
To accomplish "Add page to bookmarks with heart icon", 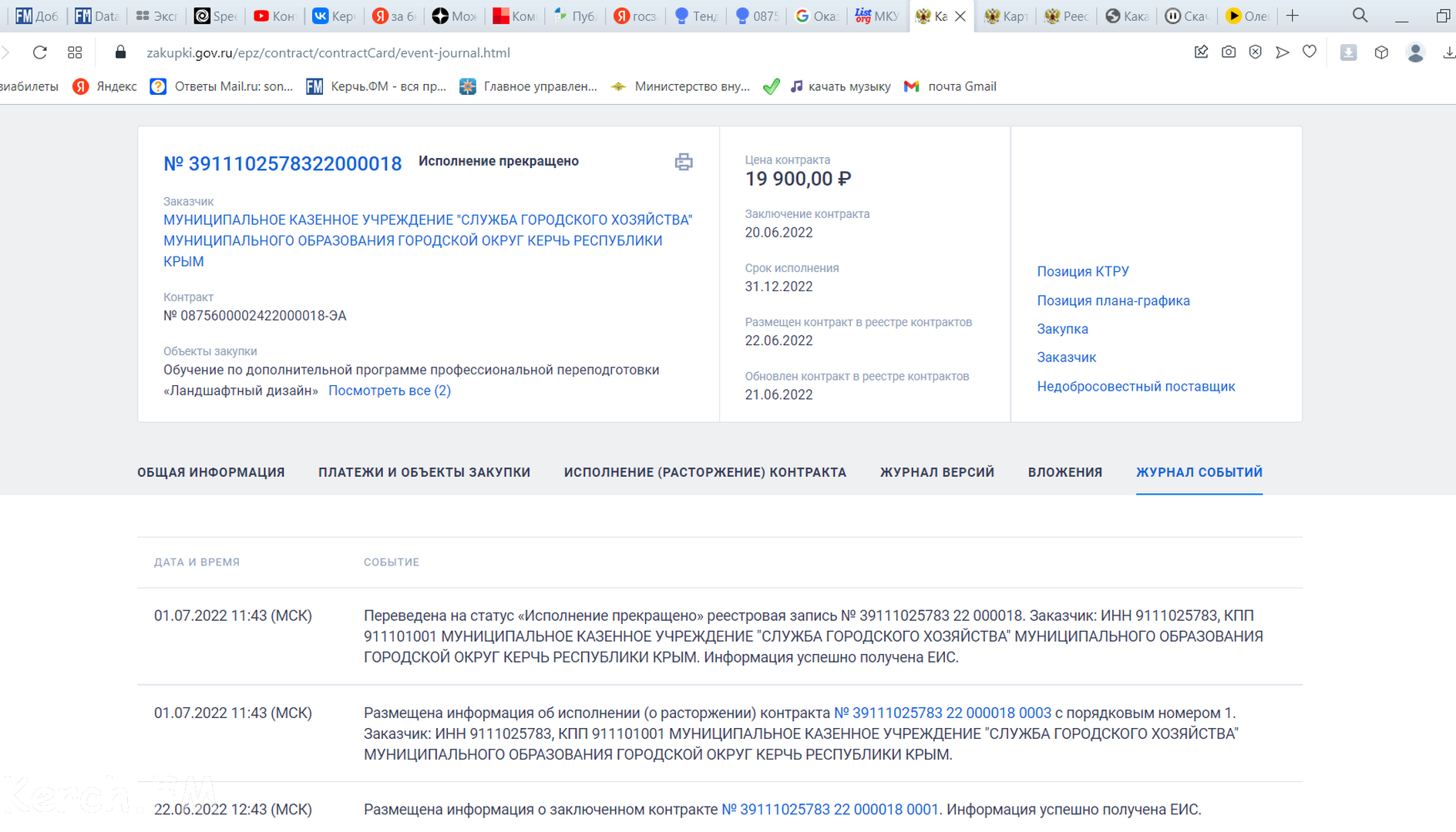I will click(1310, 52).
